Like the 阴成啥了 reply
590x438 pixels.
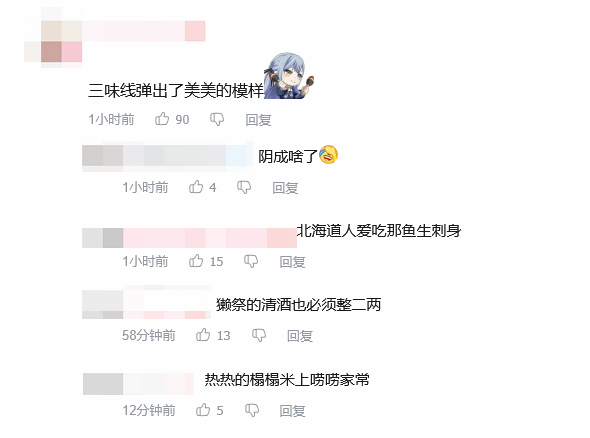pyautogui.click(x=196, y=187)
